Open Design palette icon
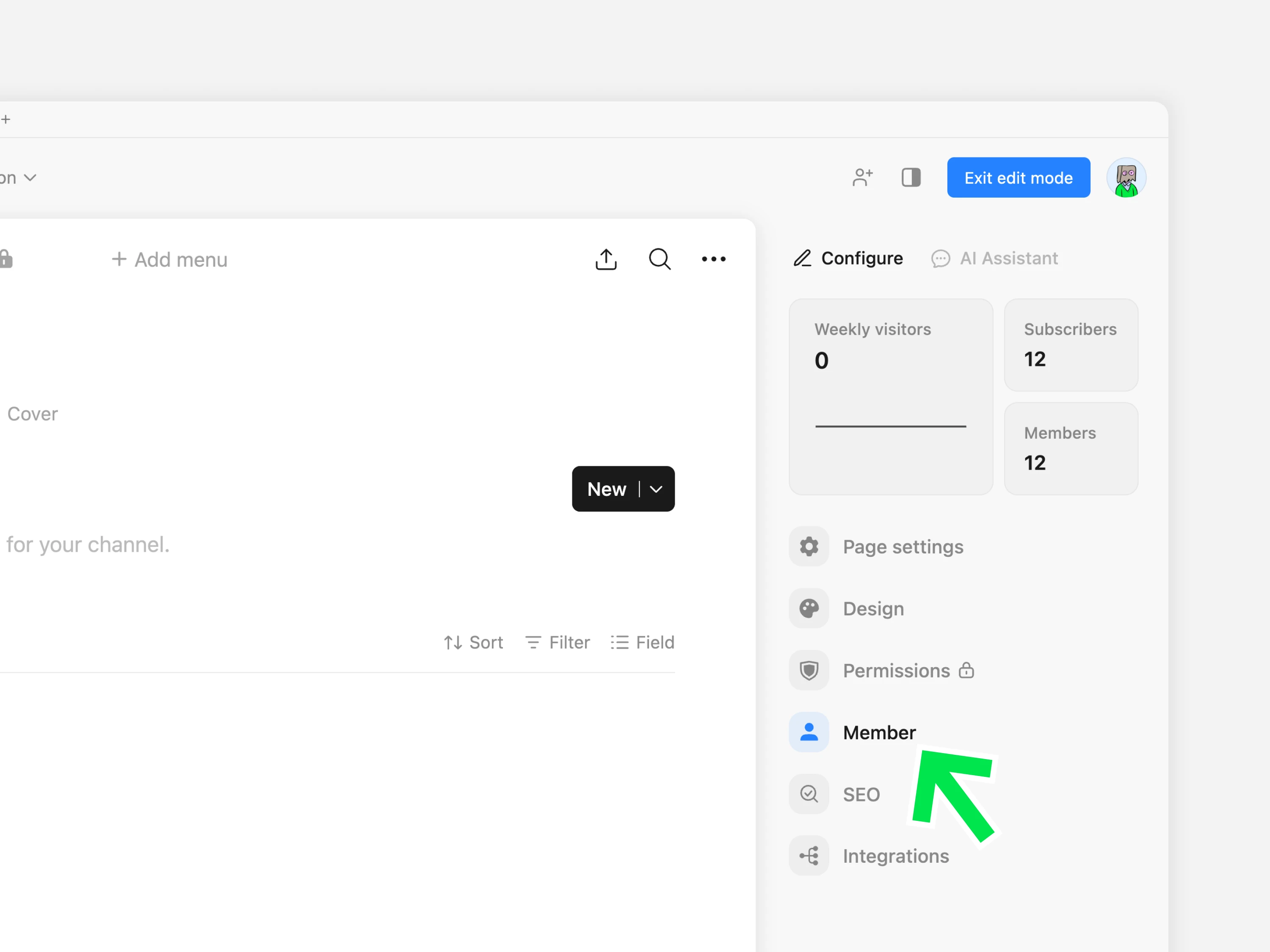Viewport: 1270px width, 952px height. pos(809,608)
